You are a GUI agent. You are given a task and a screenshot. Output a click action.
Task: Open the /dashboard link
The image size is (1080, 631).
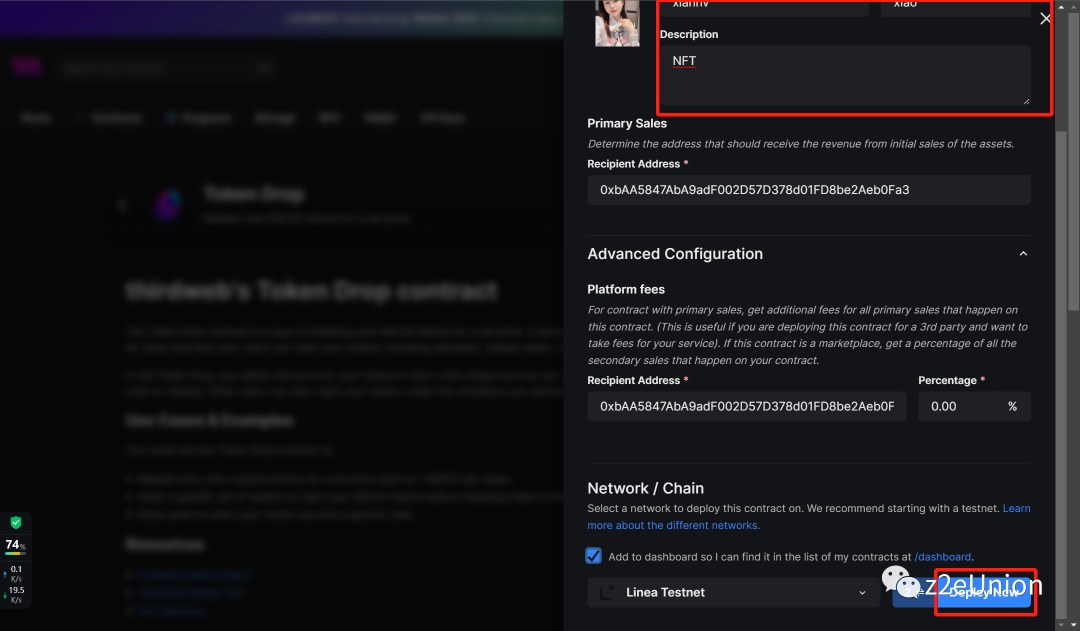point(943,557)
